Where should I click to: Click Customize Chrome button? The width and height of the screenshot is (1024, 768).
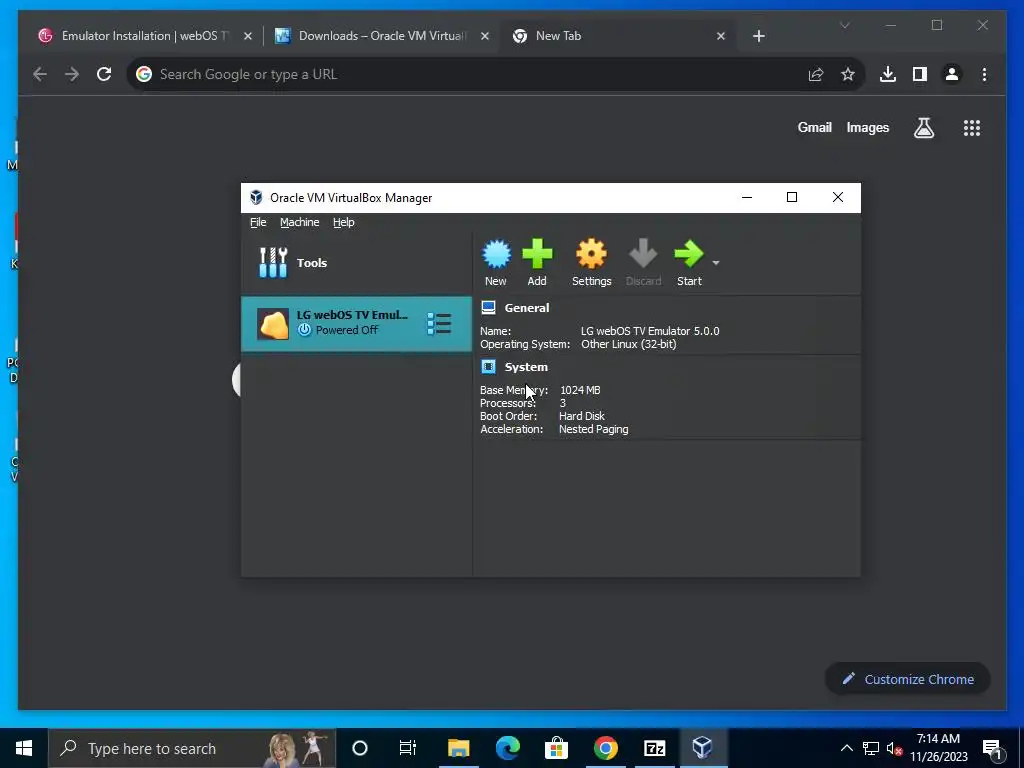[908, 679]
